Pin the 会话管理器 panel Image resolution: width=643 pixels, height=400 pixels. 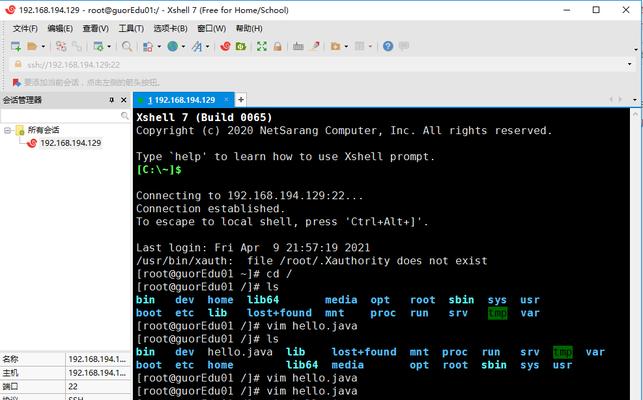pyautogui.click(x=112, y=100)
